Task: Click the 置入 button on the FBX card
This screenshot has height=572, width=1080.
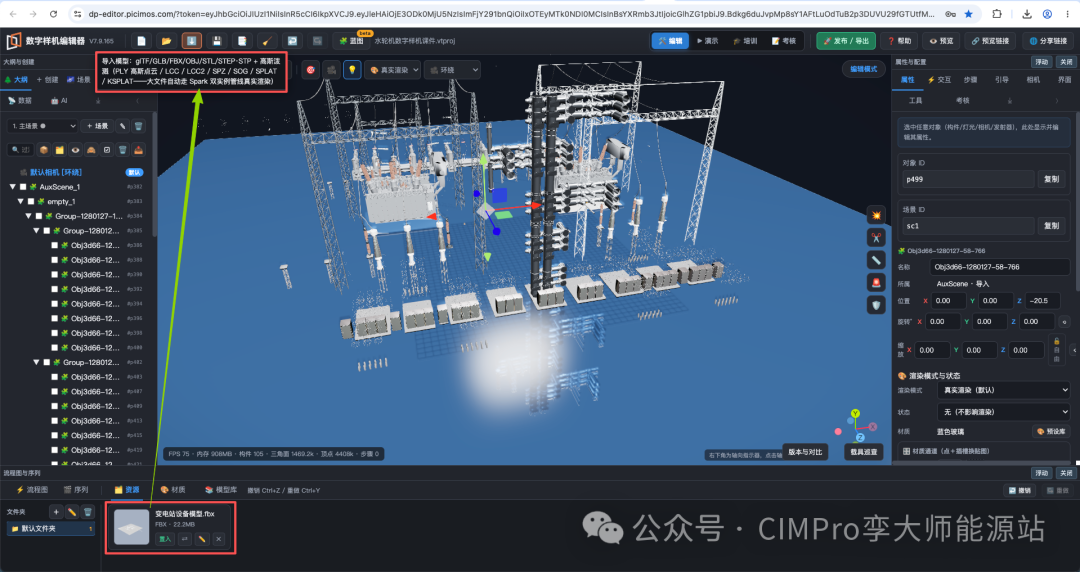Action: tap(165, 539)
